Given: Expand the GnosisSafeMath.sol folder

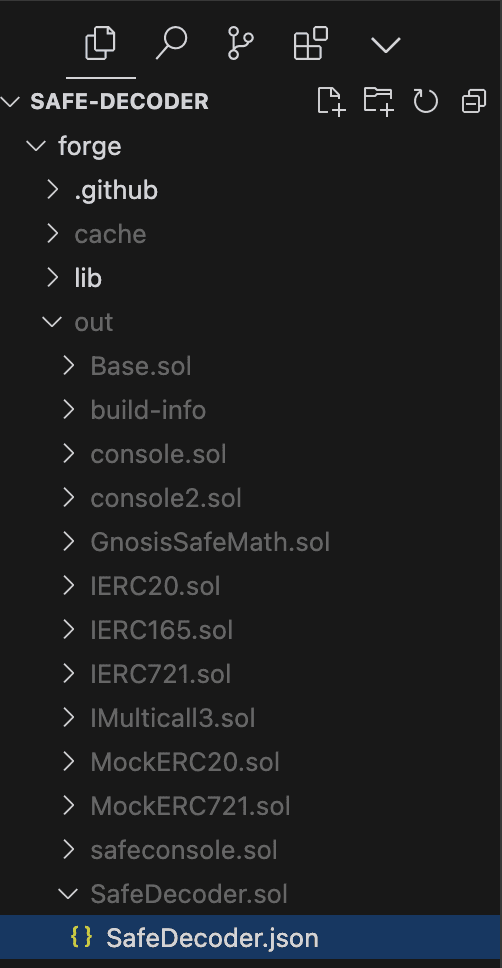Looking at the screenshot, I should (x=251, y=542).
